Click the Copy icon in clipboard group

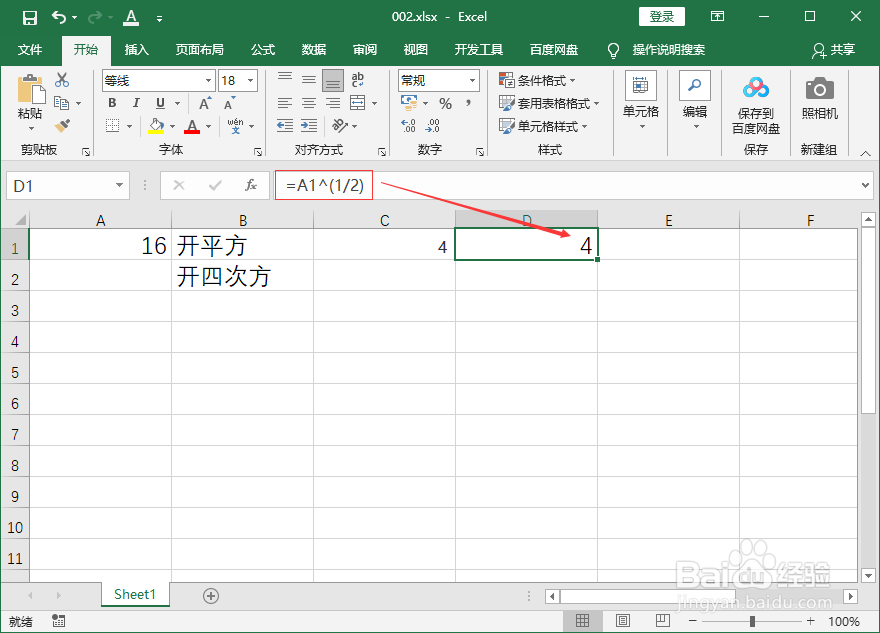coord(61,103)
